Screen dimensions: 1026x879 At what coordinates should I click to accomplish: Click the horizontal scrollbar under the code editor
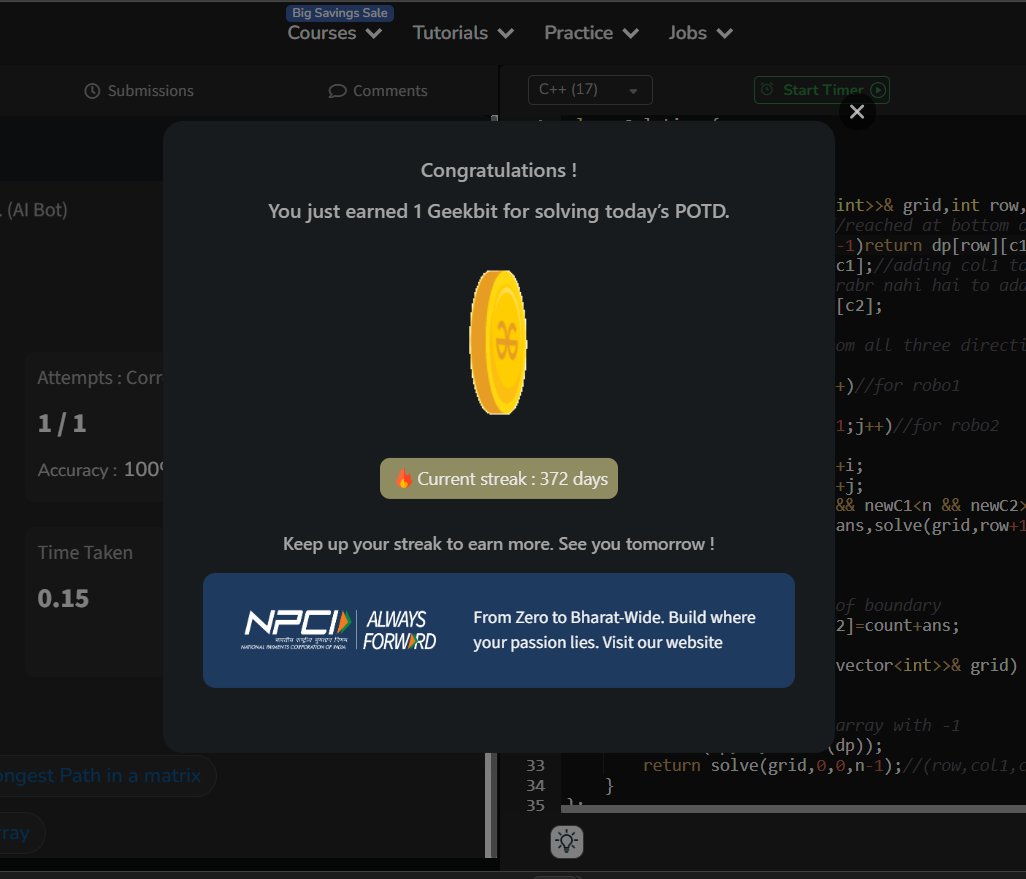coord(793,809)
